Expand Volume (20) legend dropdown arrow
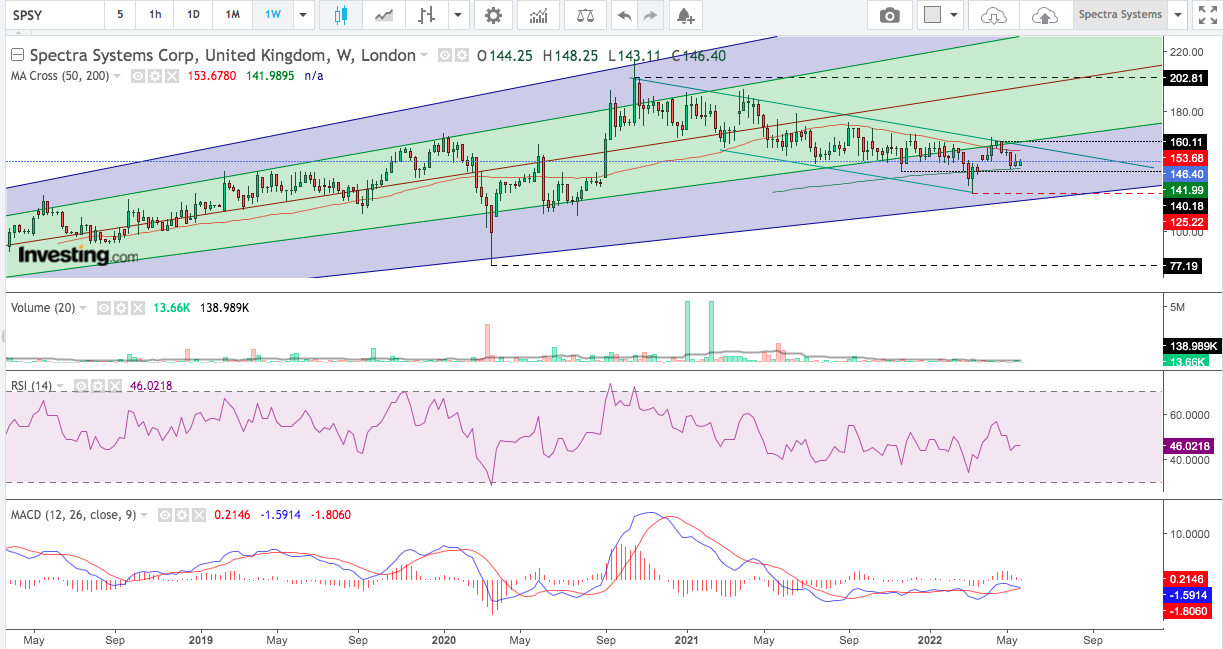 pyautogui.click(x=84, y=308)
